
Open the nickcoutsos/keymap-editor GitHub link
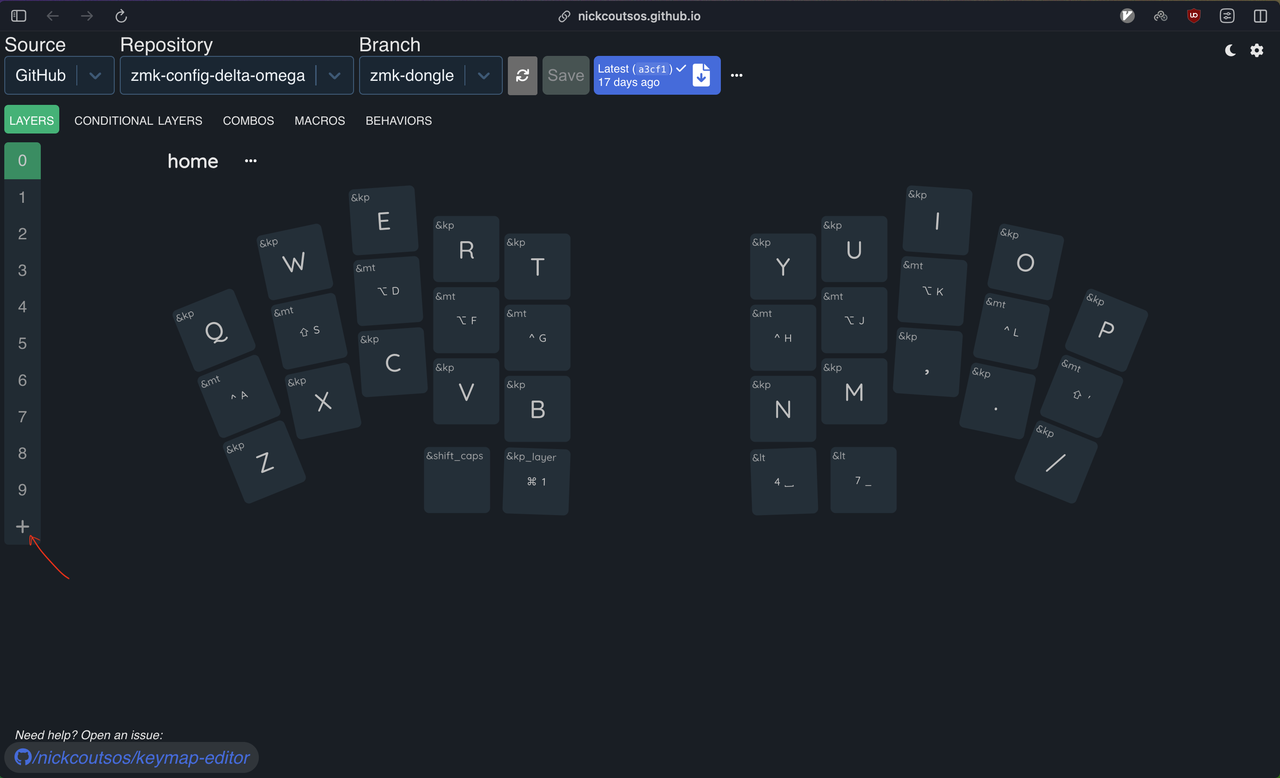(133, 758)
